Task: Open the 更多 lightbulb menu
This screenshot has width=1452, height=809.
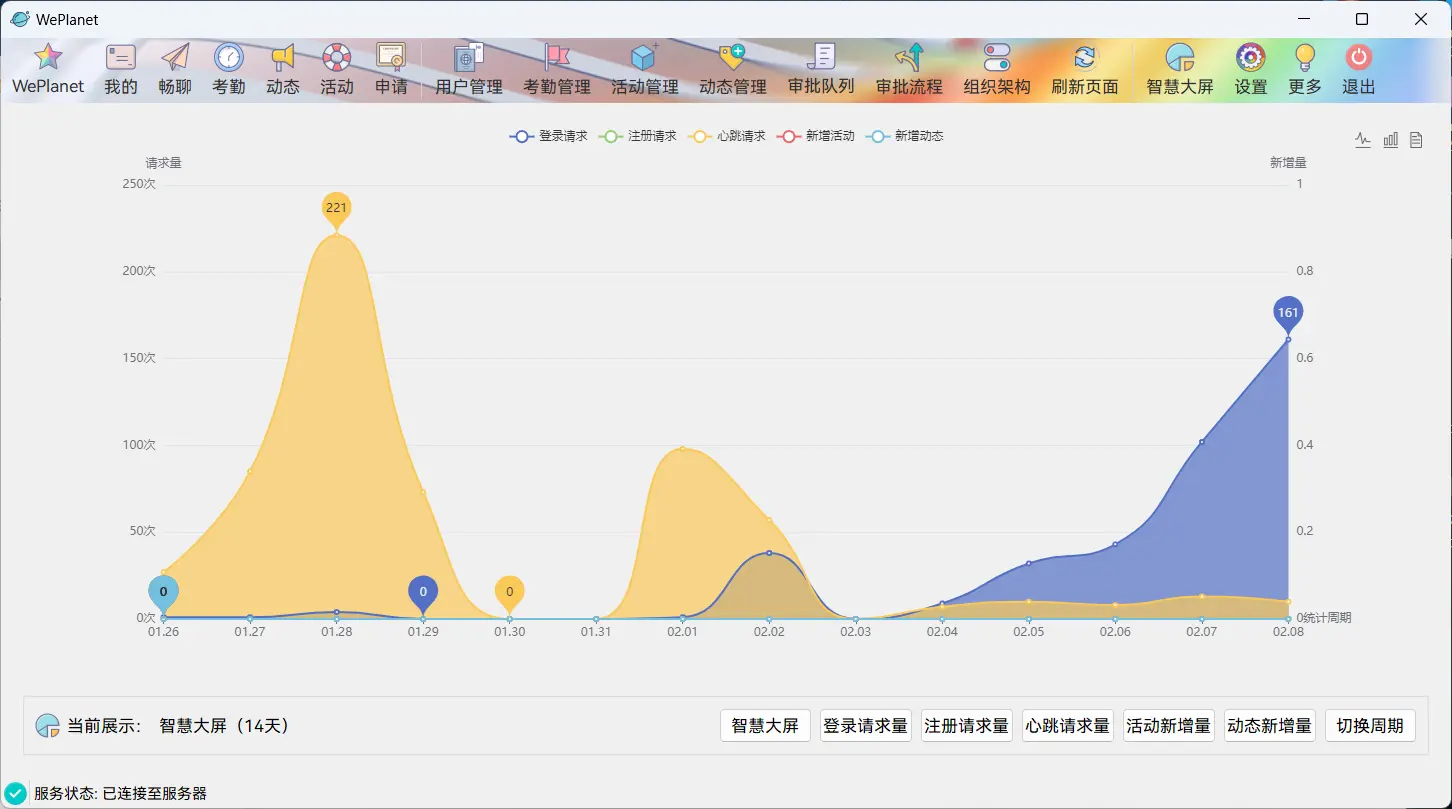Action: (x=1305, y=57)
